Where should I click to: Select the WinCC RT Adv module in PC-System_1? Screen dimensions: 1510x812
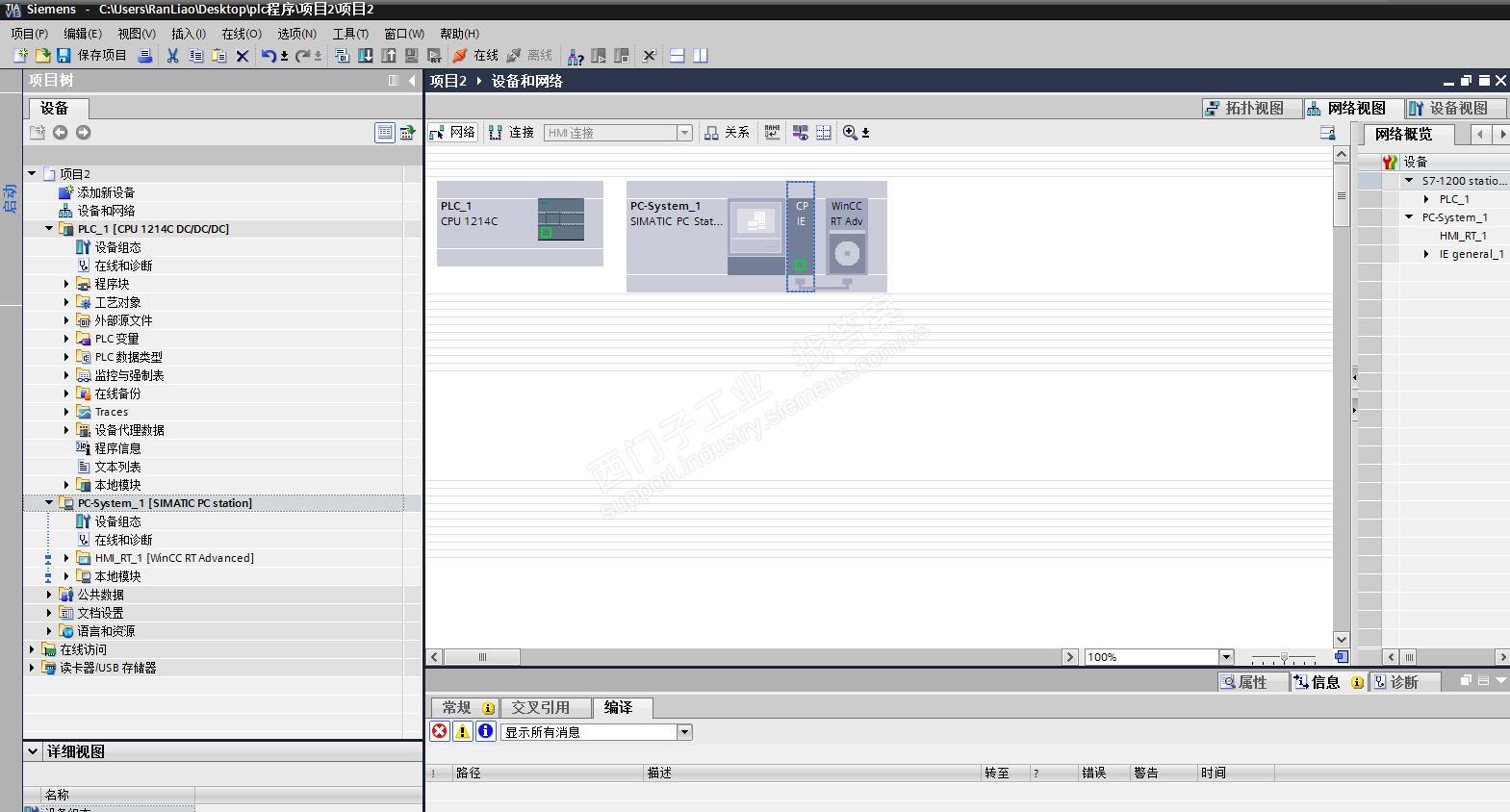pyautogui.click(x=847, y=237)
